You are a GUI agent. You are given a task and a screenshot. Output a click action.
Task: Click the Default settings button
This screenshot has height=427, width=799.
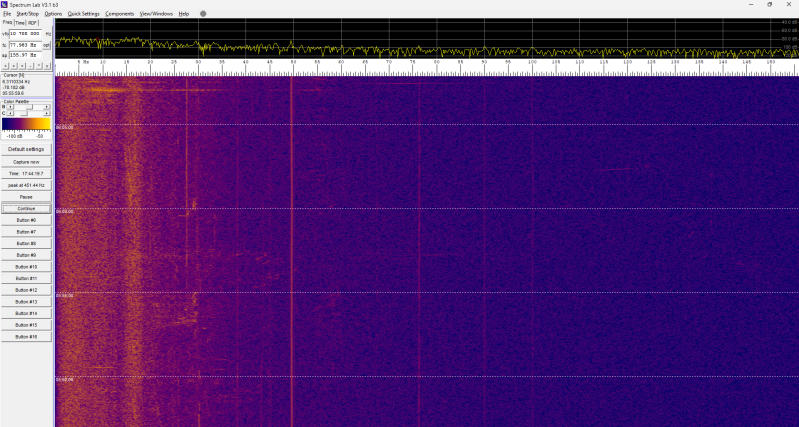click(x=26, y=149)
